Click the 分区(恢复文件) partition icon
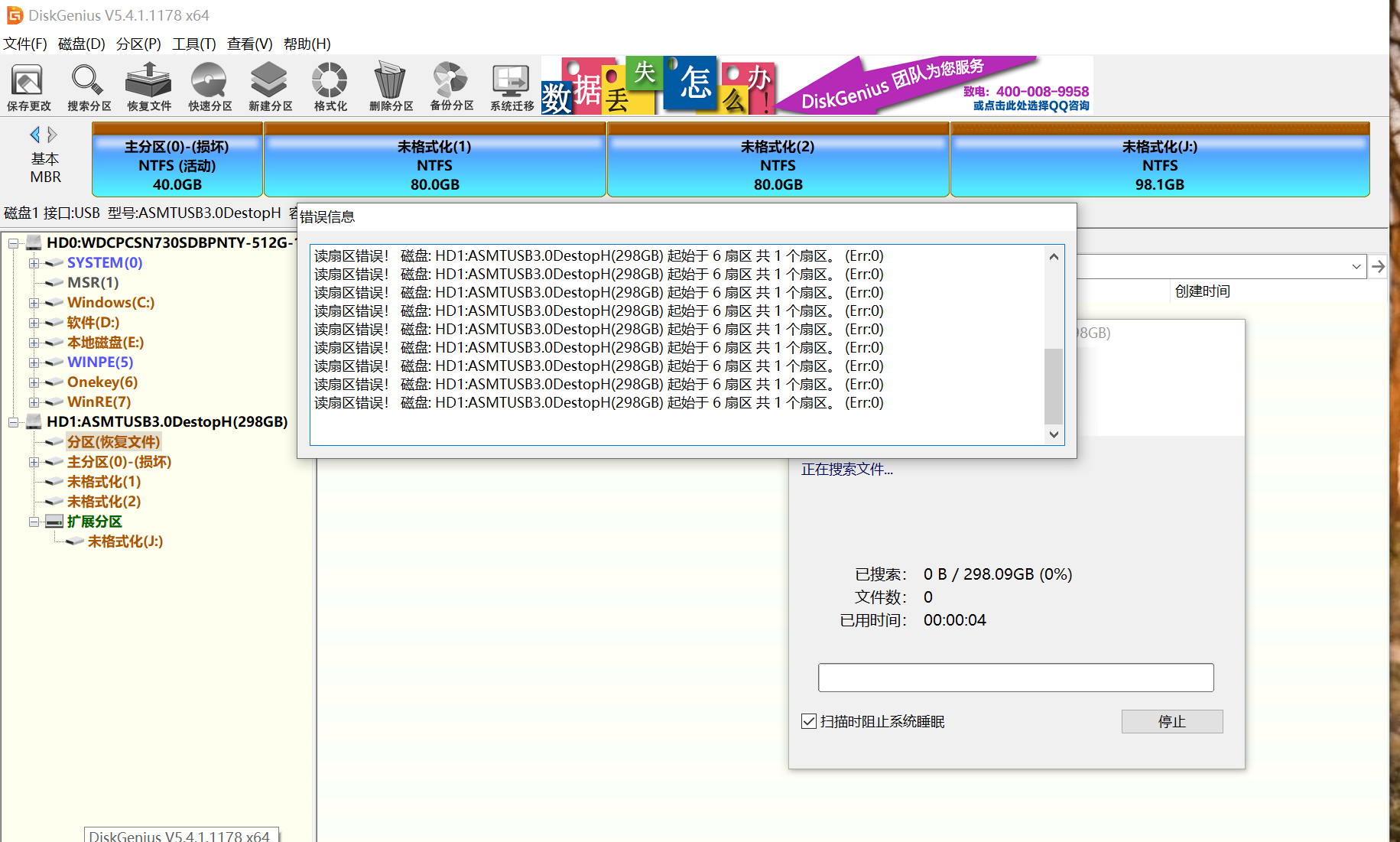This screenshot has height=842, width=1400. coord(54,441)
